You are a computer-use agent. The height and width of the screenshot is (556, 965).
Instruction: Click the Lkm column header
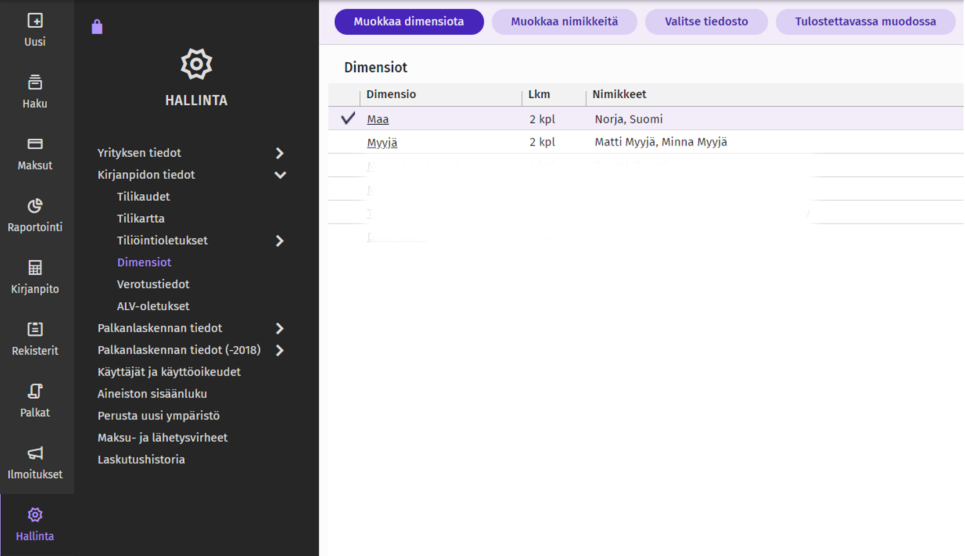(539, 94)
